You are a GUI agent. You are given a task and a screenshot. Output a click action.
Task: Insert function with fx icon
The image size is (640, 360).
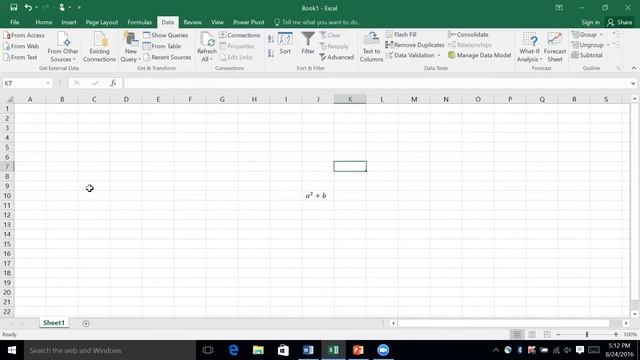point(113,83)
